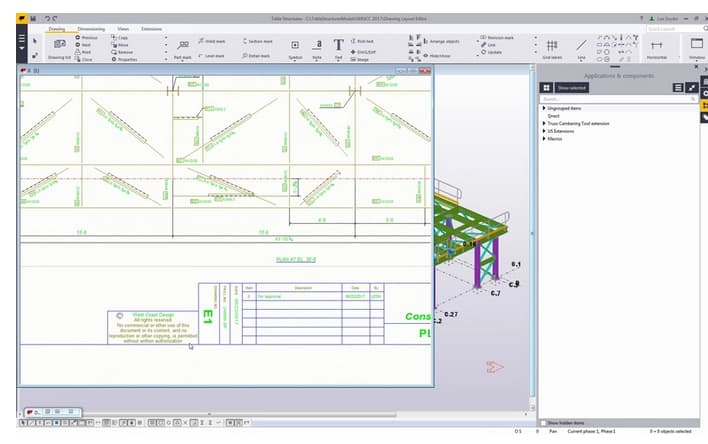Image resolution: width=708 pixels, height=444 pixels.
Task: Expand the Macros group
Action: tap(544, 139)
